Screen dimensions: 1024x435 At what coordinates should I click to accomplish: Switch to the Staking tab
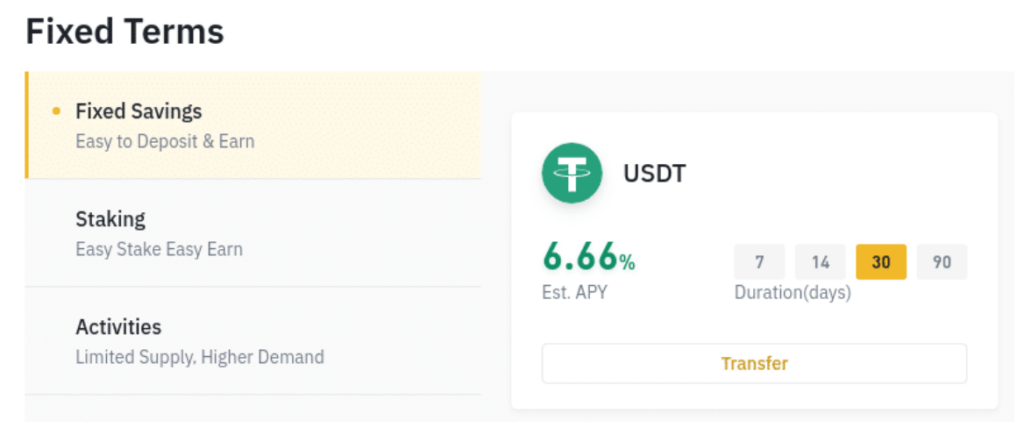coord(253,233)
